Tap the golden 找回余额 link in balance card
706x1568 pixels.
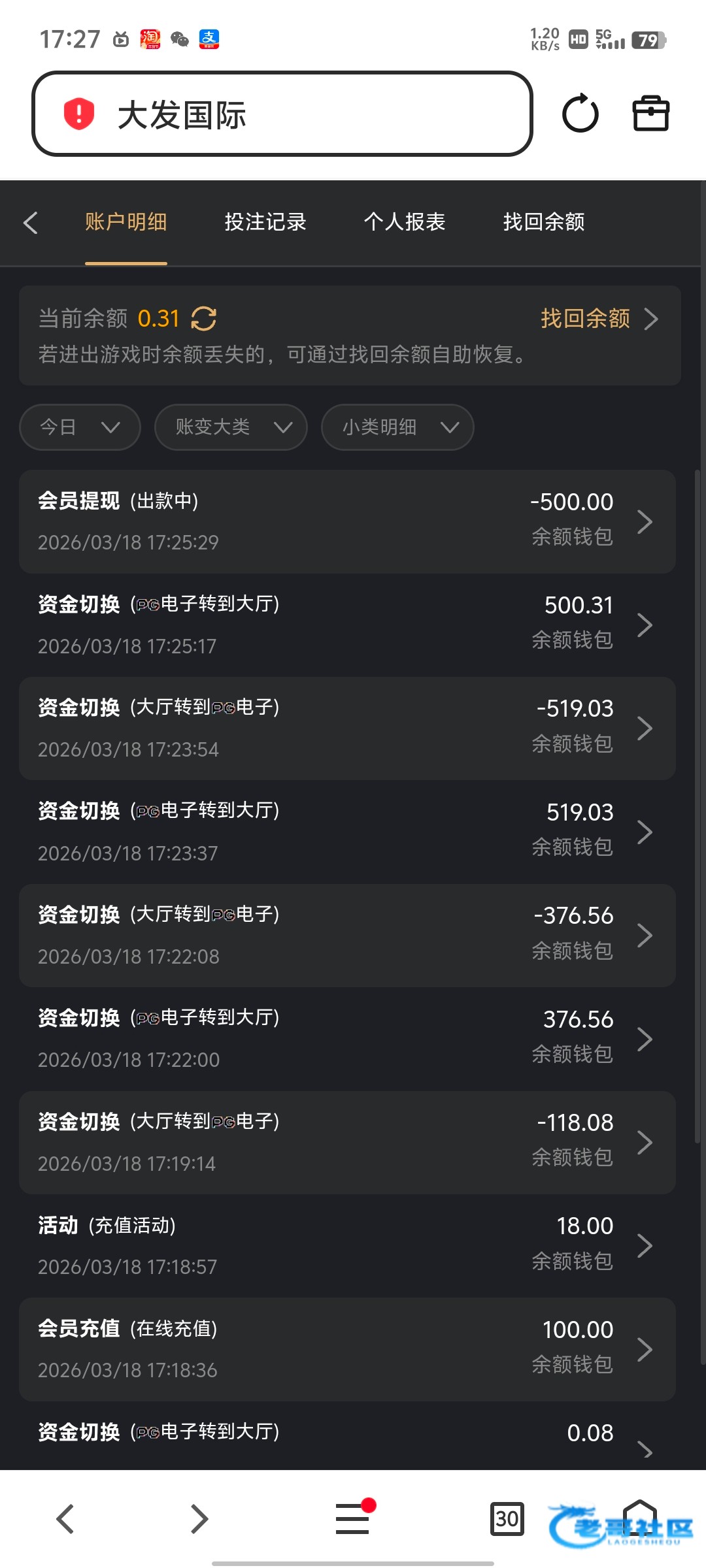tap(586, 319)
